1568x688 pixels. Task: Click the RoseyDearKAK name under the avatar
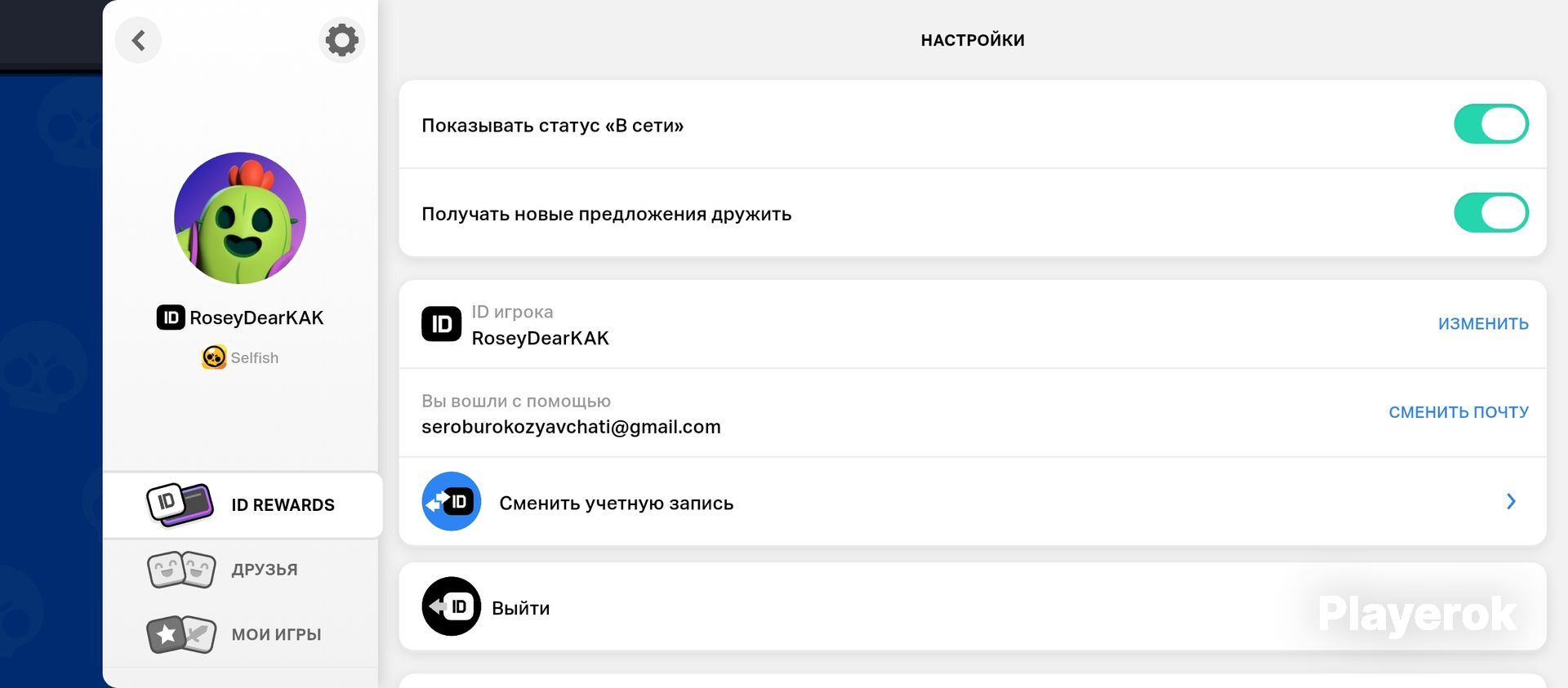click(x=256, y=317)
